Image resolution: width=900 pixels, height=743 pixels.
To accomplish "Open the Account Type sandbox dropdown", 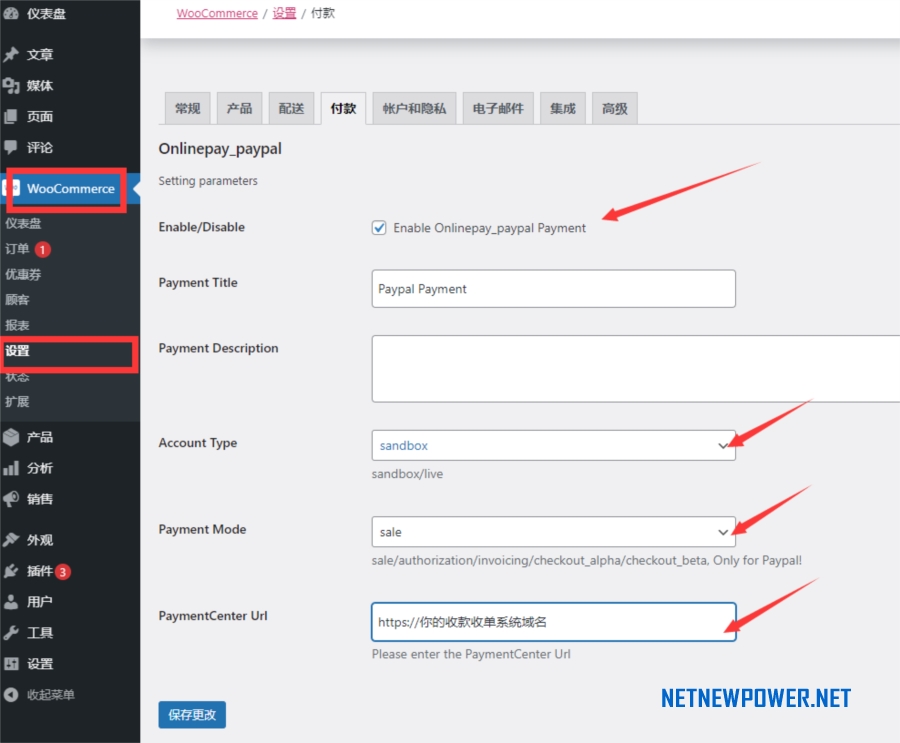I will coord(553,446).
